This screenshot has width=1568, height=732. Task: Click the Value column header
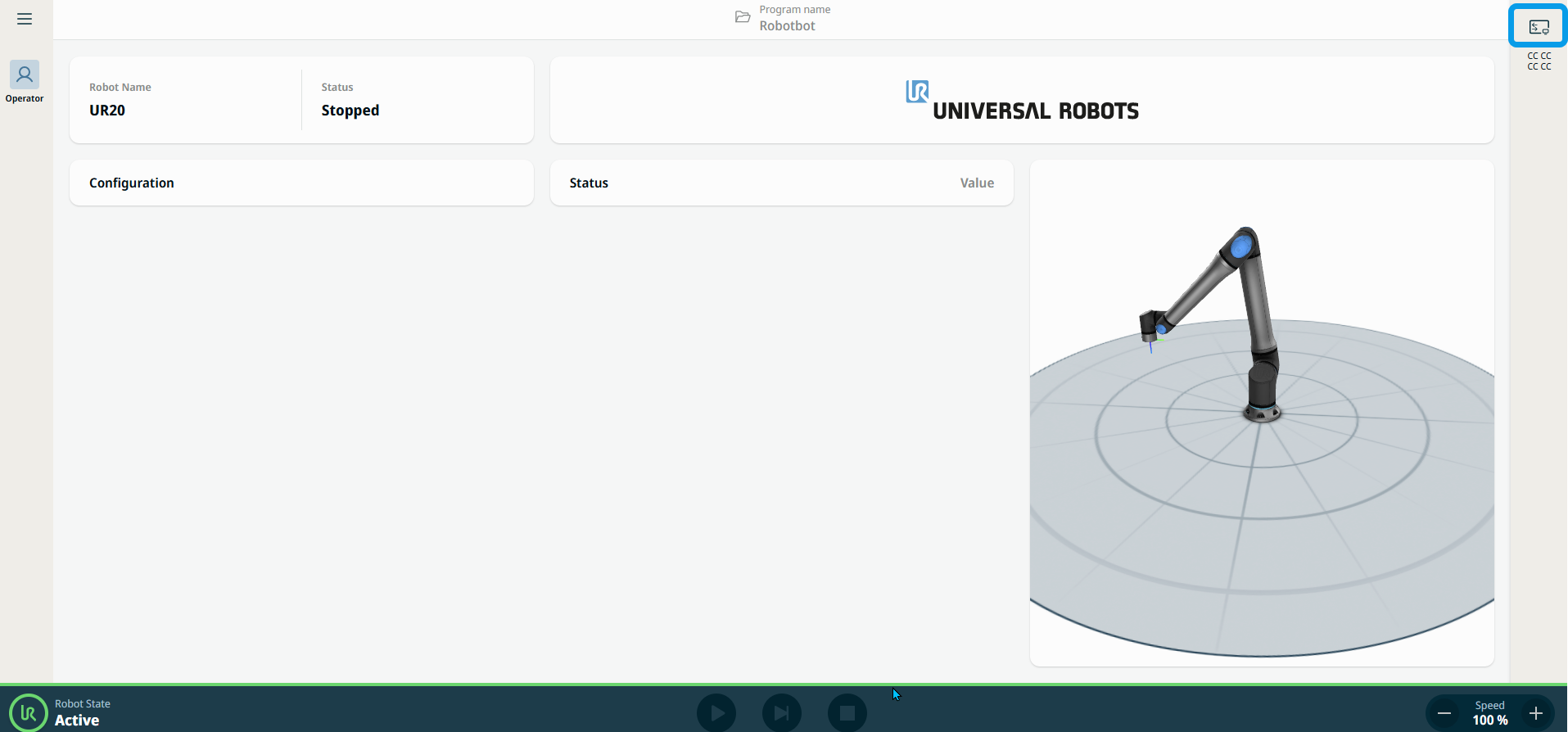976,183
